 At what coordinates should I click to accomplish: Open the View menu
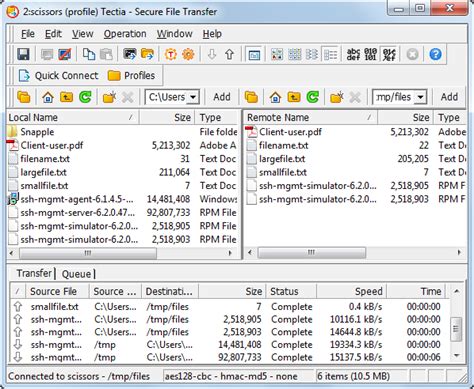click(83, 34)
